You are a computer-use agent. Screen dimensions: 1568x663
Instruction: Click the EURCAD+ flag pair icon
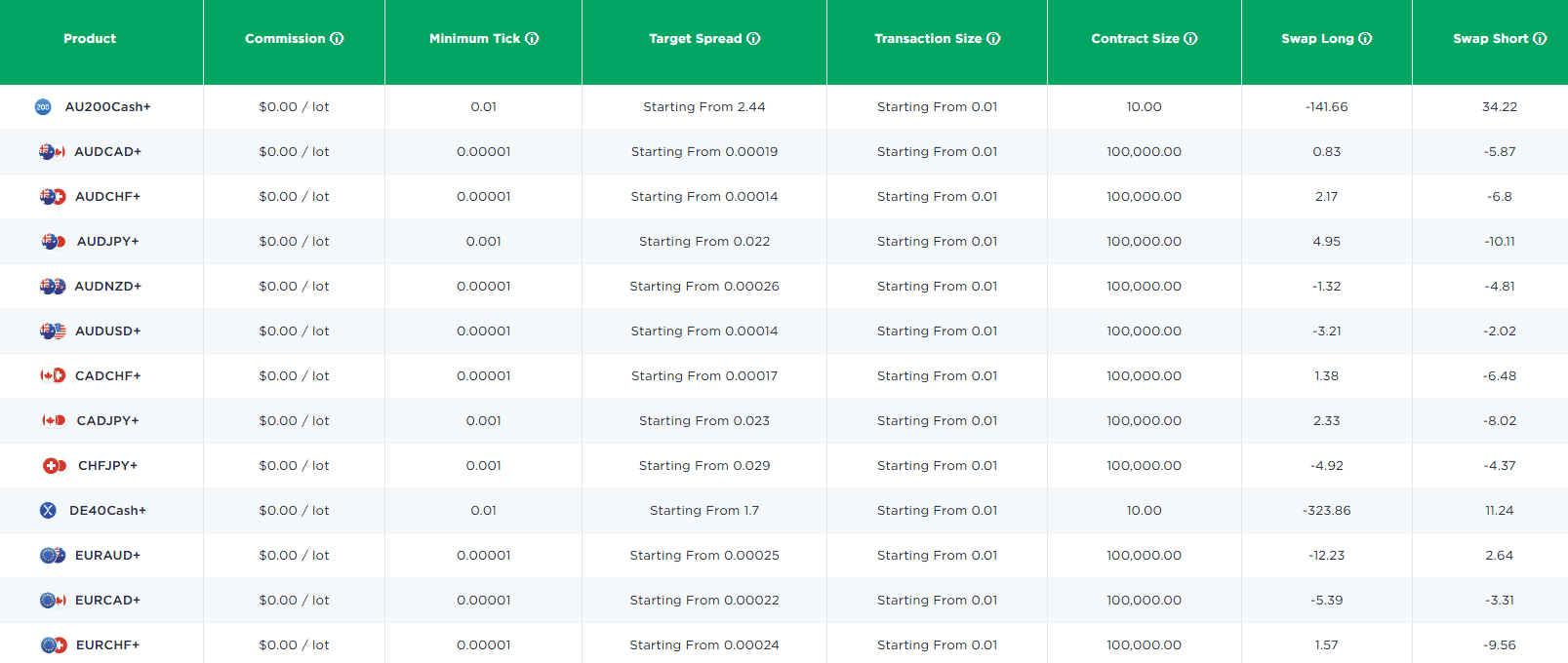(53, 601)
